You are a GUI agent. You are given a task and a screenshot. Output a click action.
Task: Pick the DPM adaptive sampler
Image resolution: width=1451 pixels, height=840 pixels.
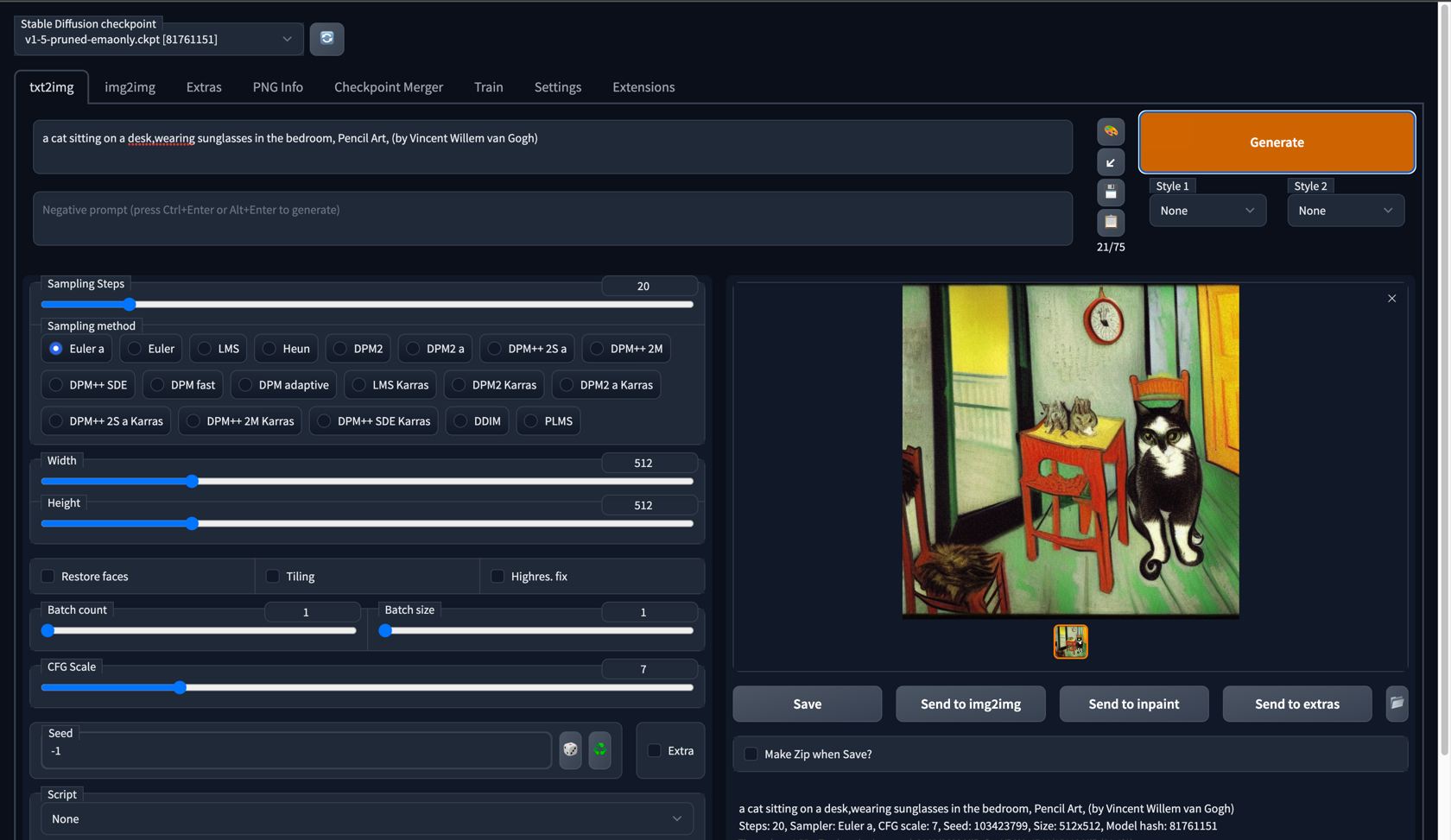click(283, 385)
